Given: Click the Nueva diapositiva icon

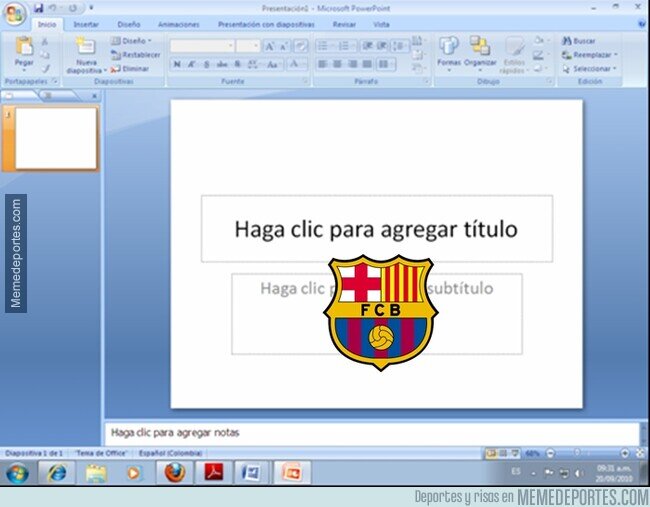Looking at the screenshot, I should (84, 46).
